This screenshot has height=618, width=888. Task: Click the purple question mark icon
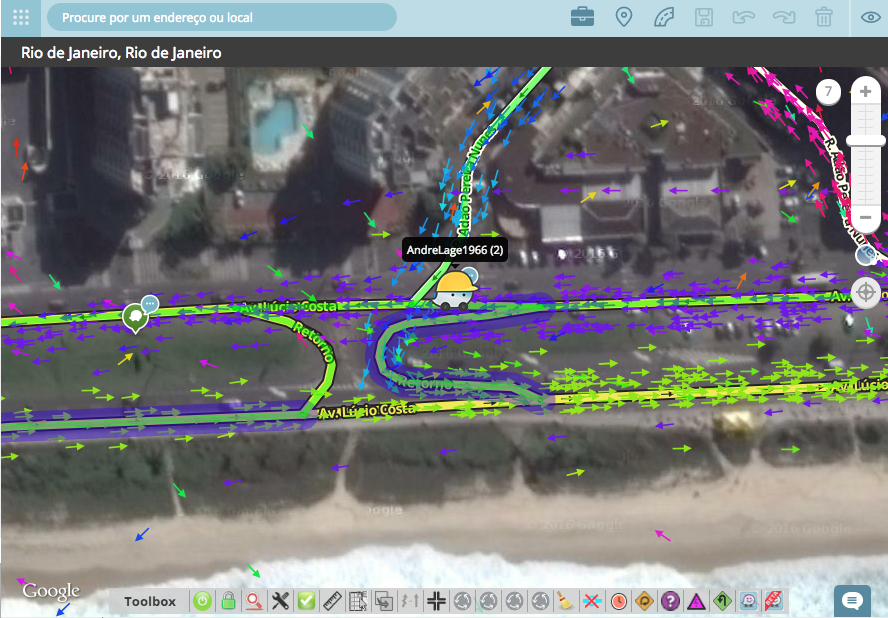pos(670,601)
